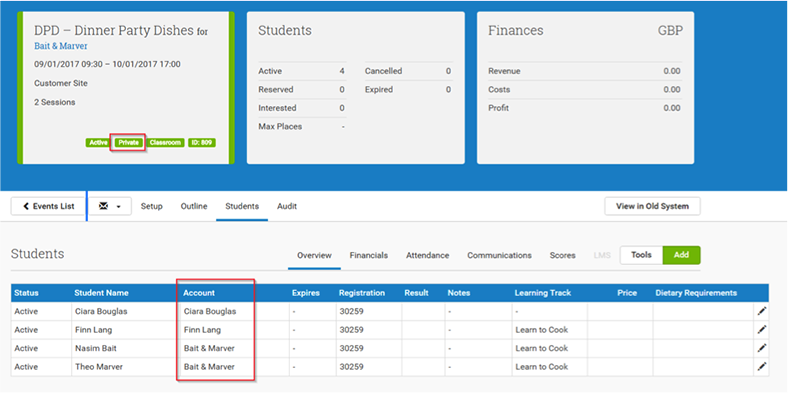This screenshot has height=393, width=788.
Task: Click the Classroom badge
Action: tap(165, 143)
